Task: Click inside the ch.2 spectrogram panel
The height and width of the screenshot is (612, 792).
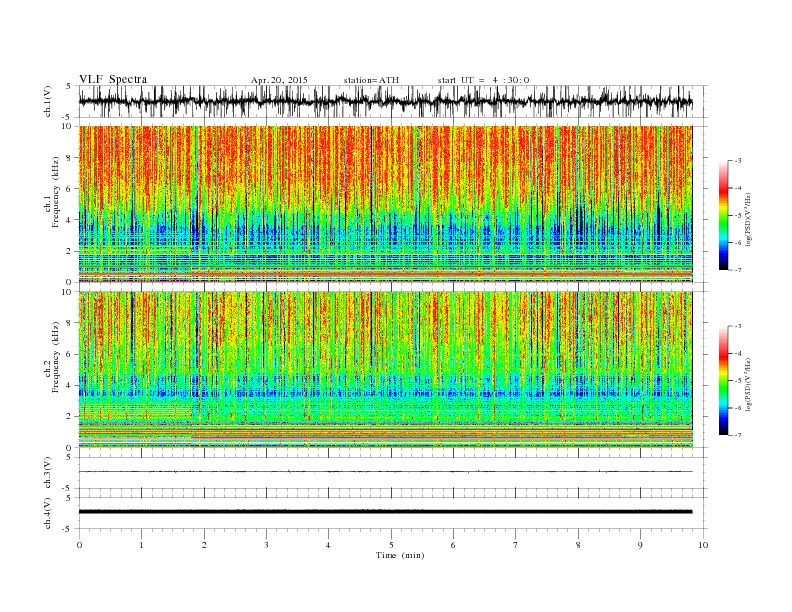Action: tap(386, 369)
